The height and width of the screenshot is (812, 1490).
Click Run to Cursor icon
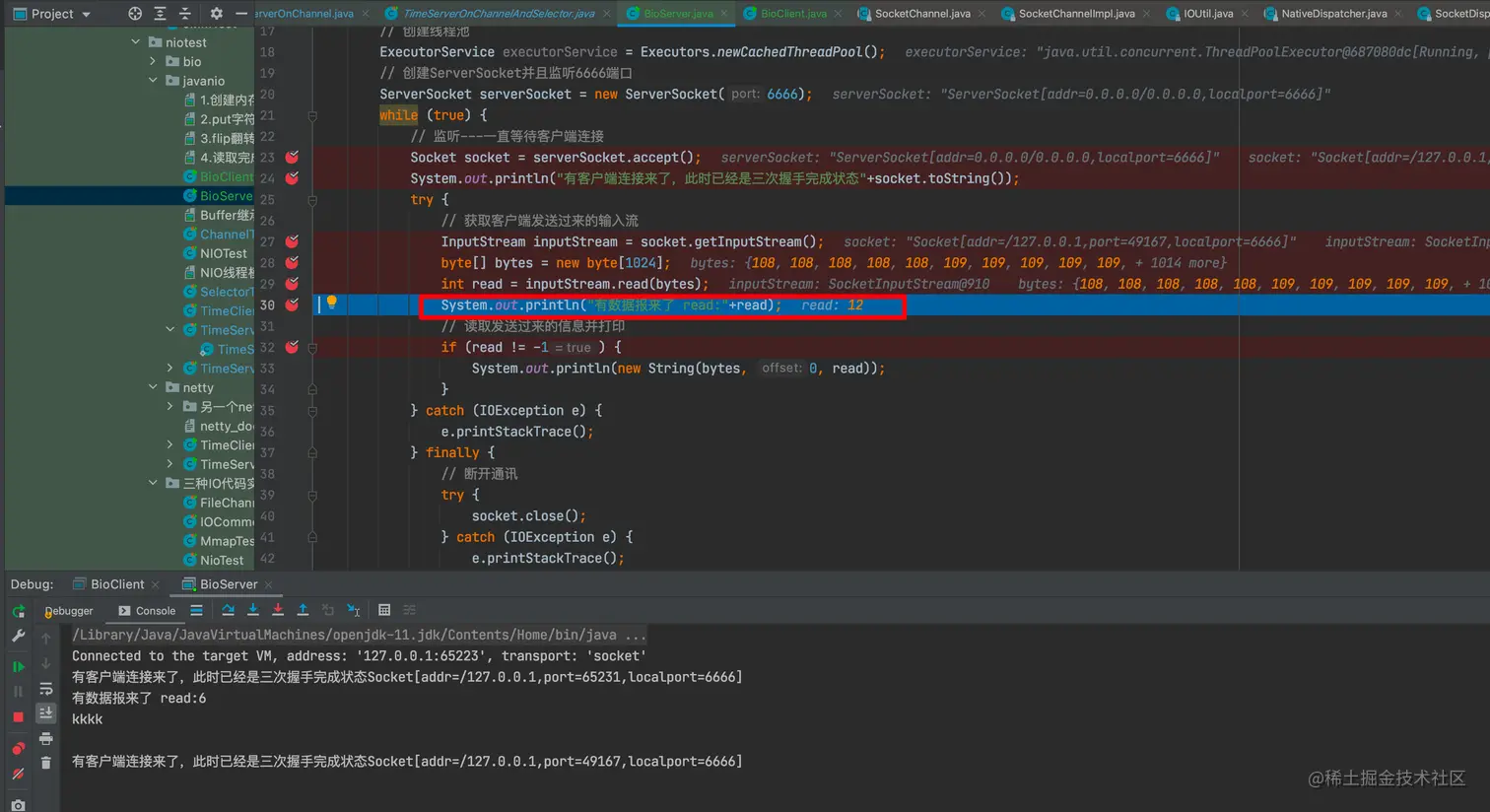354,610
